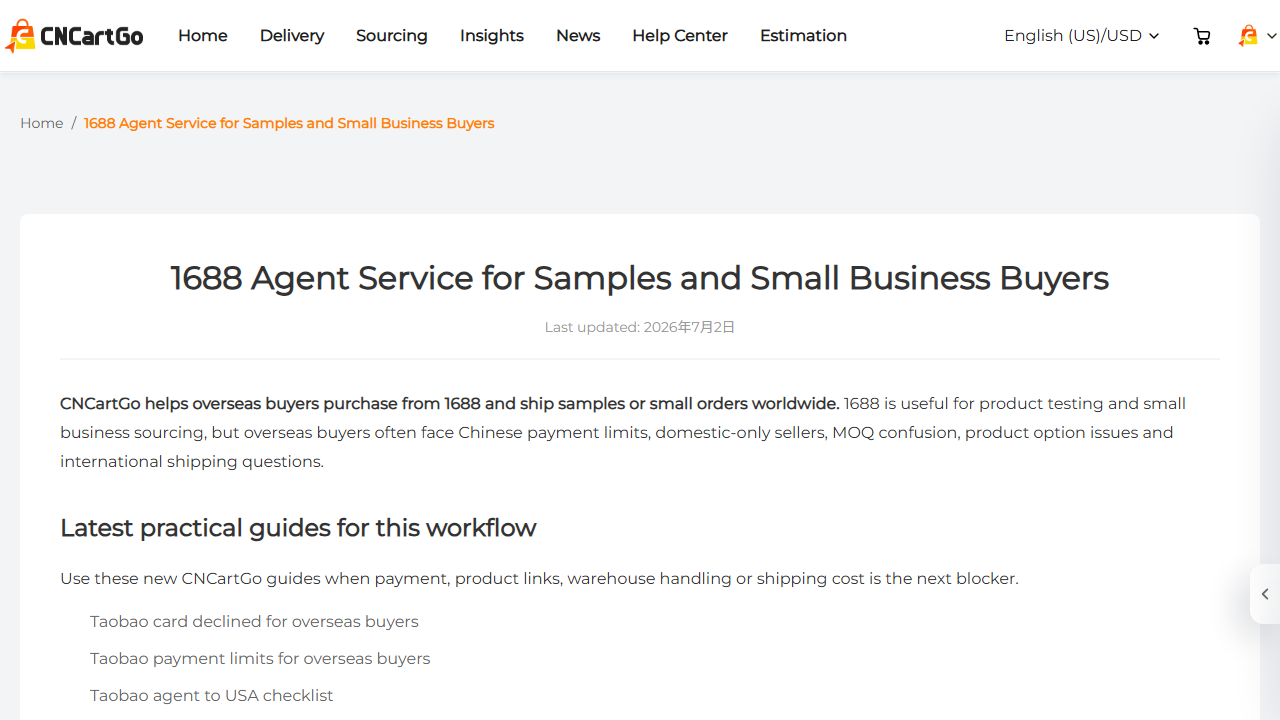Open the user account avatar menu
The height and width of the screenshot is (720, 1280).
tap(1257, 36)
